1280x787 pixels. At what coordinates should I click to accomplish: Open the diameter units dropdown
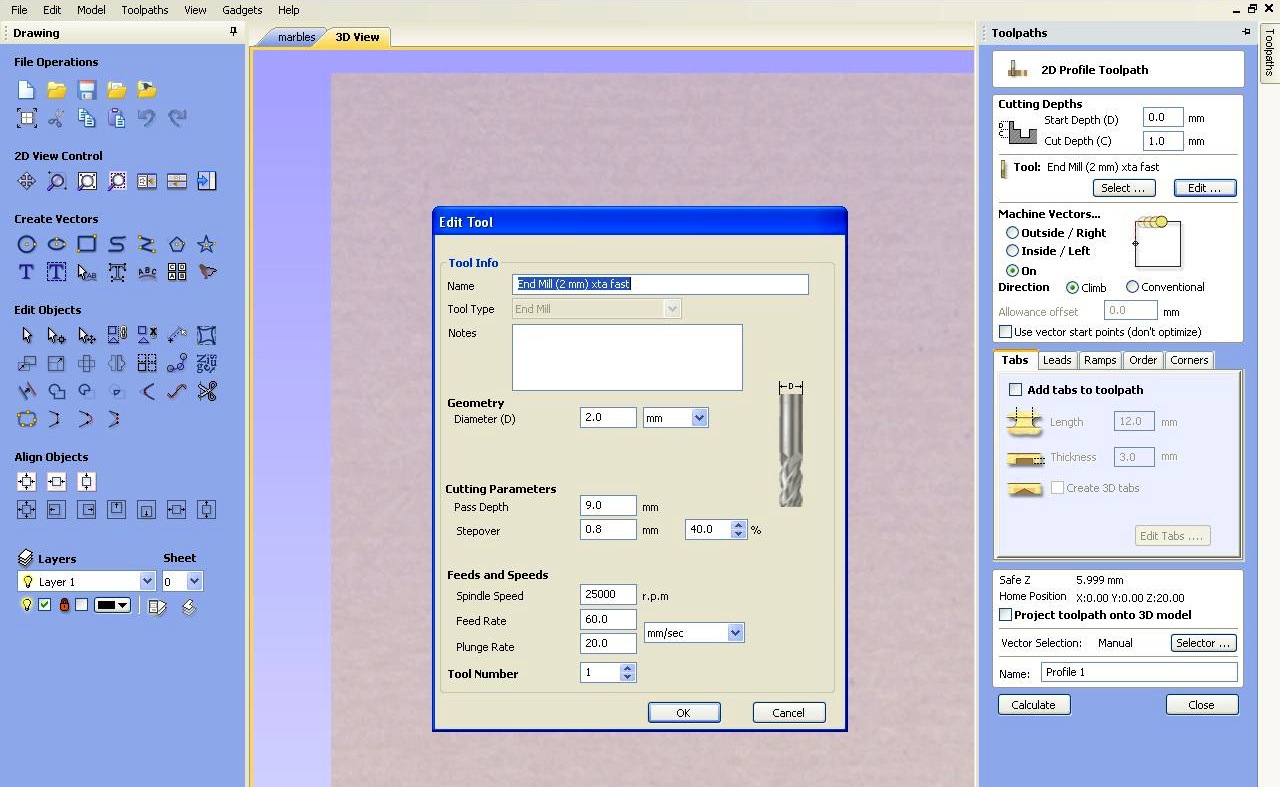tap(699, 418)
